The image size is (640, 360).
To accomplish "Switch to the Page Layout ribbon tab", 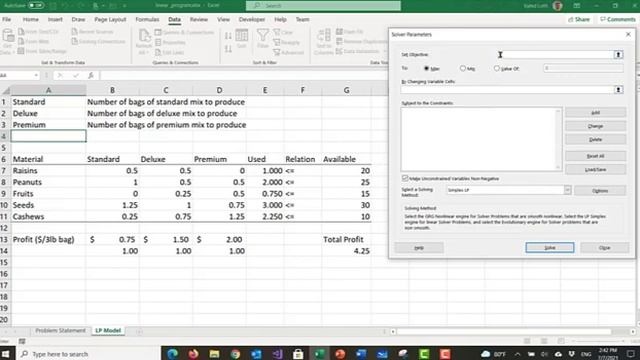I will coord(110,19).
